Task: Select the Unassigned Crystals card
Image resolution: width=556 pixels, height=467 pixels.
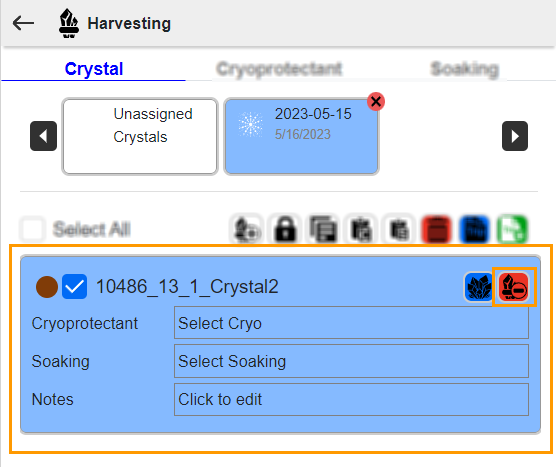Action: (x=140, y=137)
